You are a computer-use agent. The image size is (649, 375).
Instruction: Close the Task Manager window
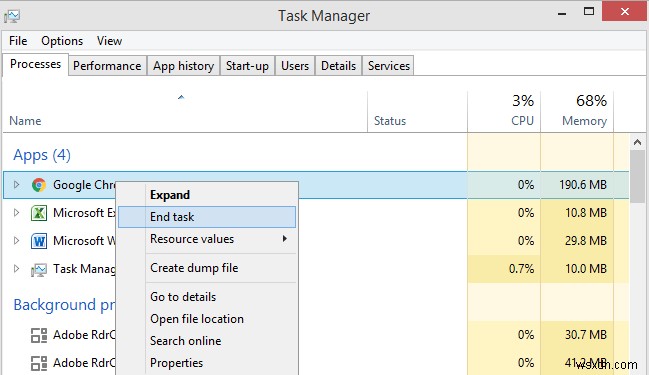pos(625,11)
